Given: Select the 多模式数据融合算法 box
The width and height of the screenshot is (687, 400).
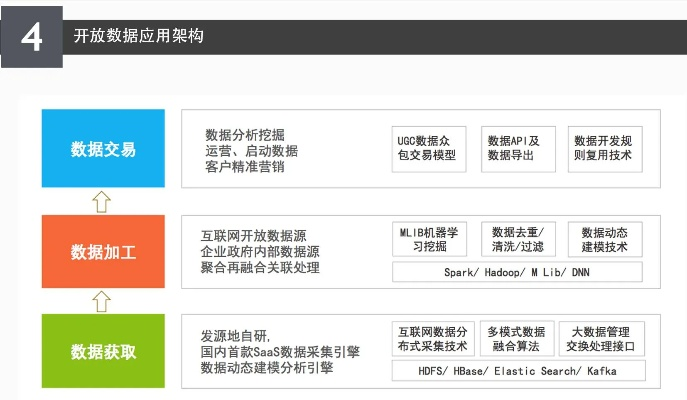Looking at the screenshot, I should pyautogui.click(x=517, y=339).
